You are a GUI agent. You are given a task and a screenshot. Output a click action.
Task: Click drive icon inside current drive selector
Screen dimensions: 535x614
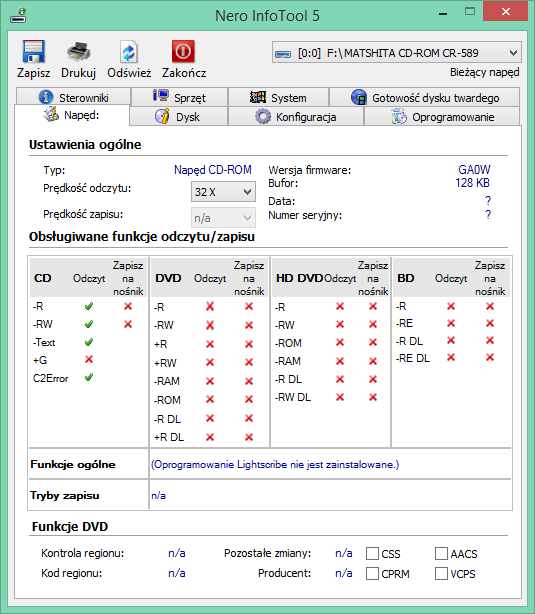[283, 54]
